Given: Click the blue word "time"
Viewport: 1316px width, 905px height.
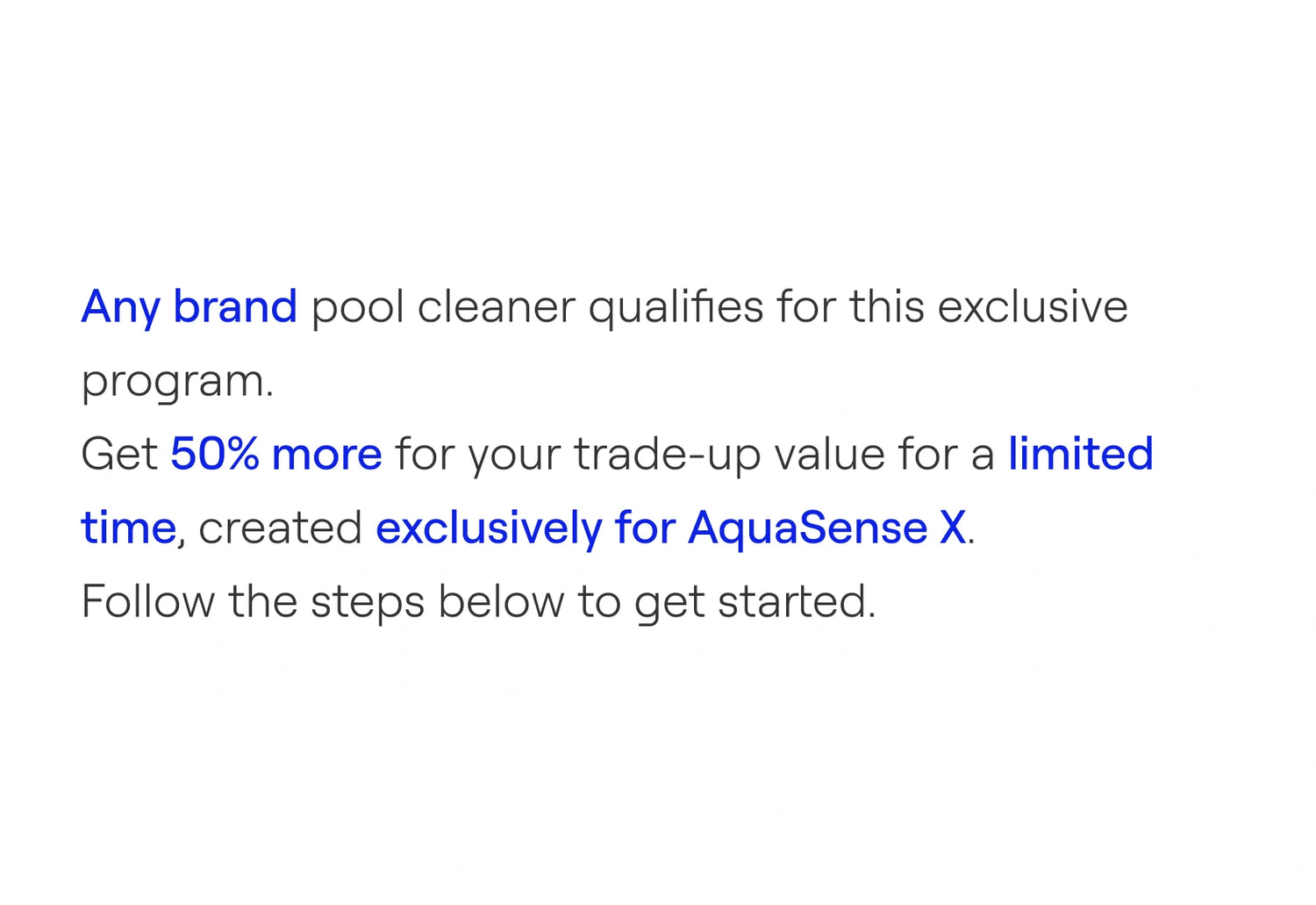Looking at the screenshot, I should click(x=128, y=528).
